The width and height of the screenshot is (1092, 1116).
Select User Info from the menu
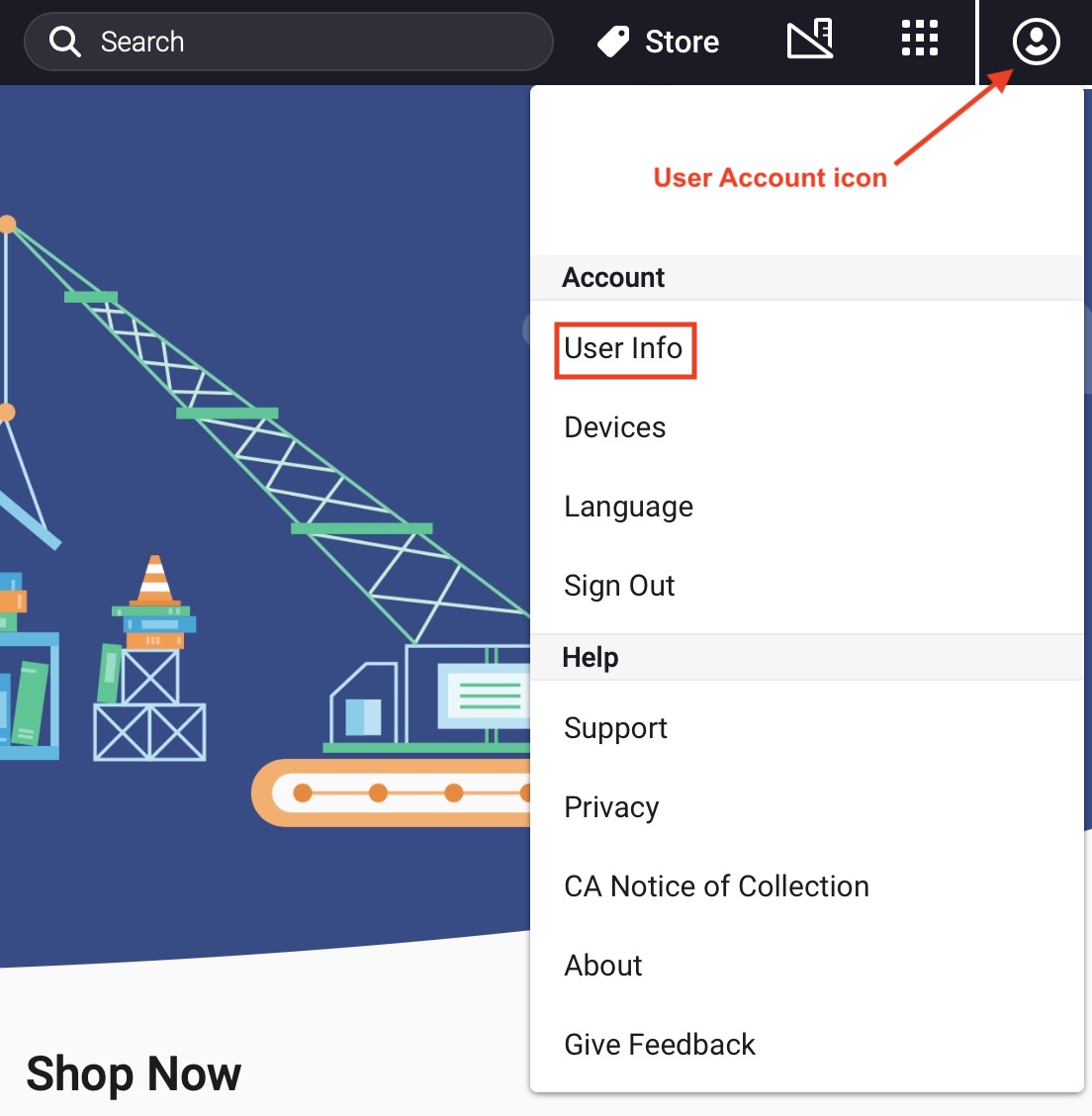[x=623, y=348]
